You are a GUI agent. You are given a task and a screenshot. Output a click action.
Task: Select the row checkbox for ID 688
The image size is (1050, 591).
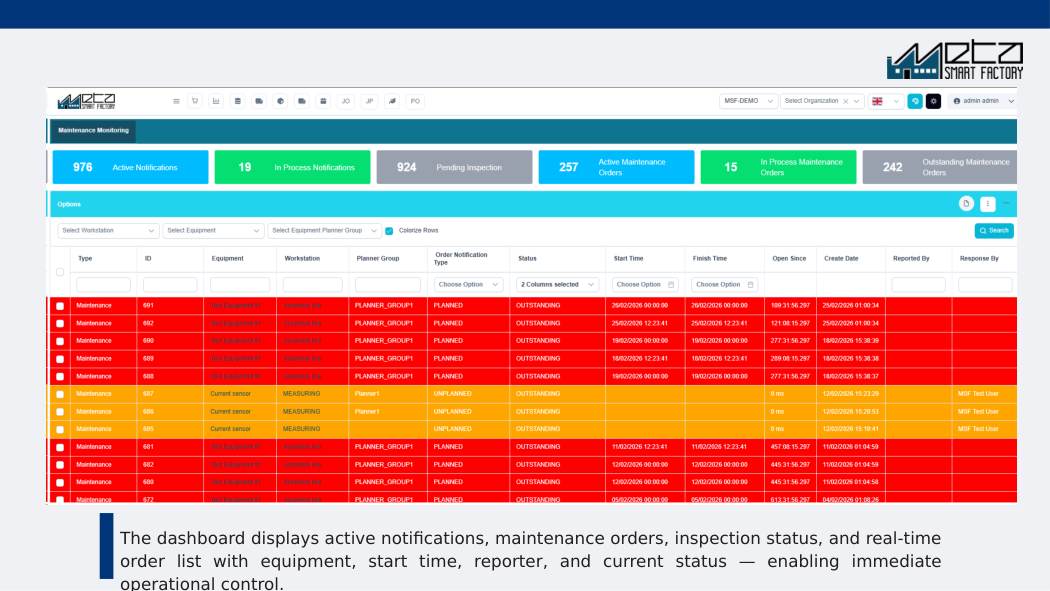coord(60,377)
